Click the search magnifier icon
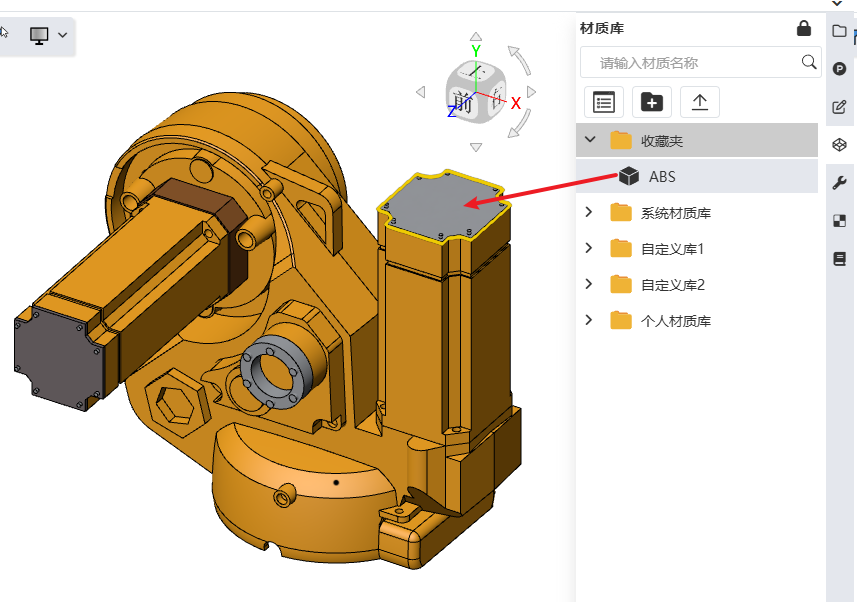This screenshot has height=602, width=857. point(809,62)
